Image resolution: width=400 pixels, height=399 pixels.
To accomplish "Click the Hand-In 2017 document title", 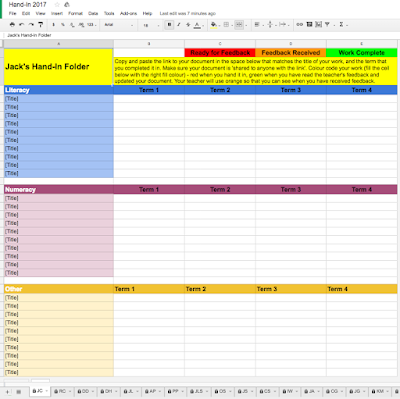I will pos(28,5).
